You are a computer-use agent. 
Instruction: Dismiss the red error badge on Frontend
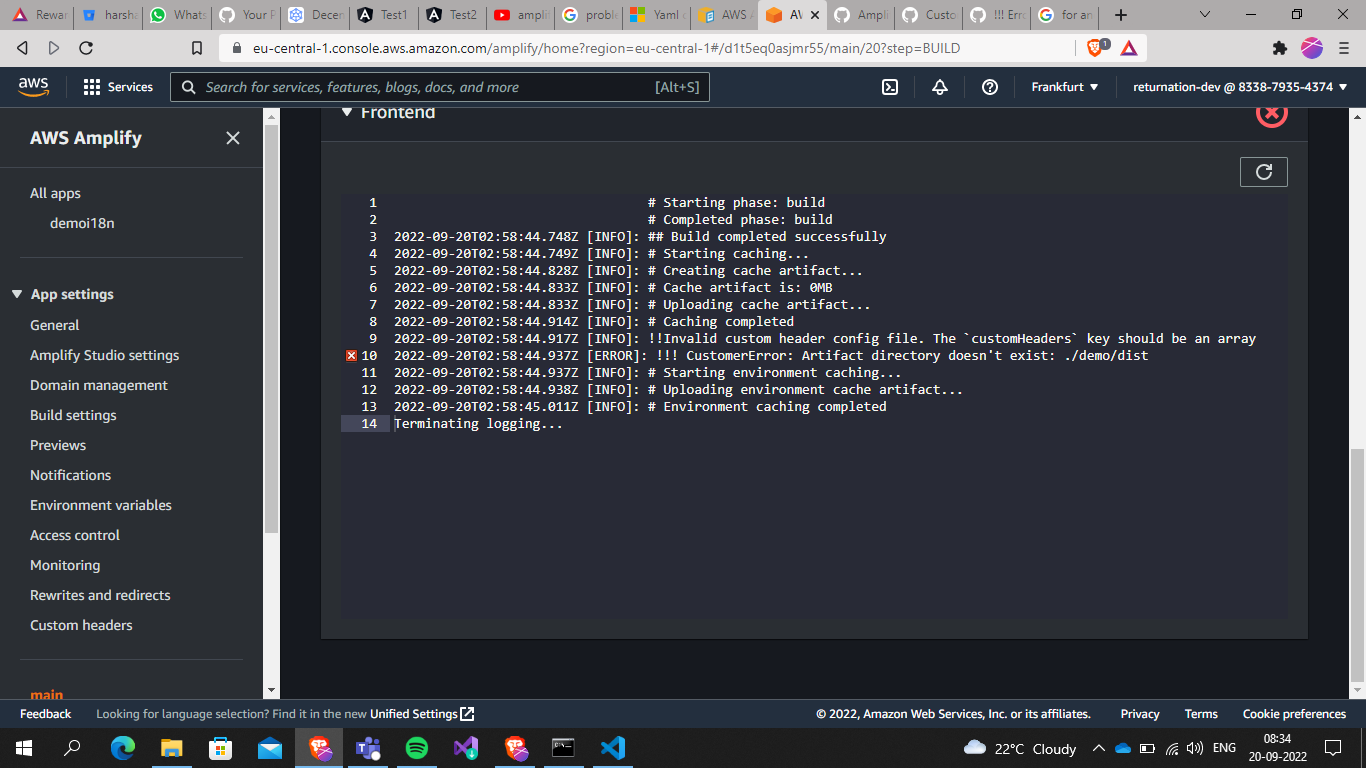click(x=1270, y=113)
